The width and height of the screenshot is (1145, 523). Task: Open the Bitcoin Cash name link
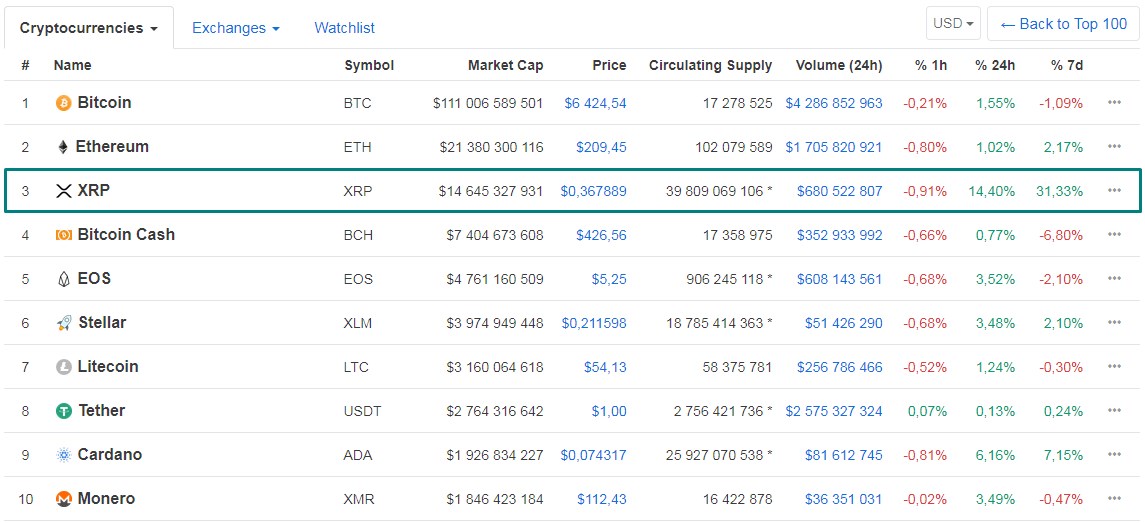coord(126,234)
